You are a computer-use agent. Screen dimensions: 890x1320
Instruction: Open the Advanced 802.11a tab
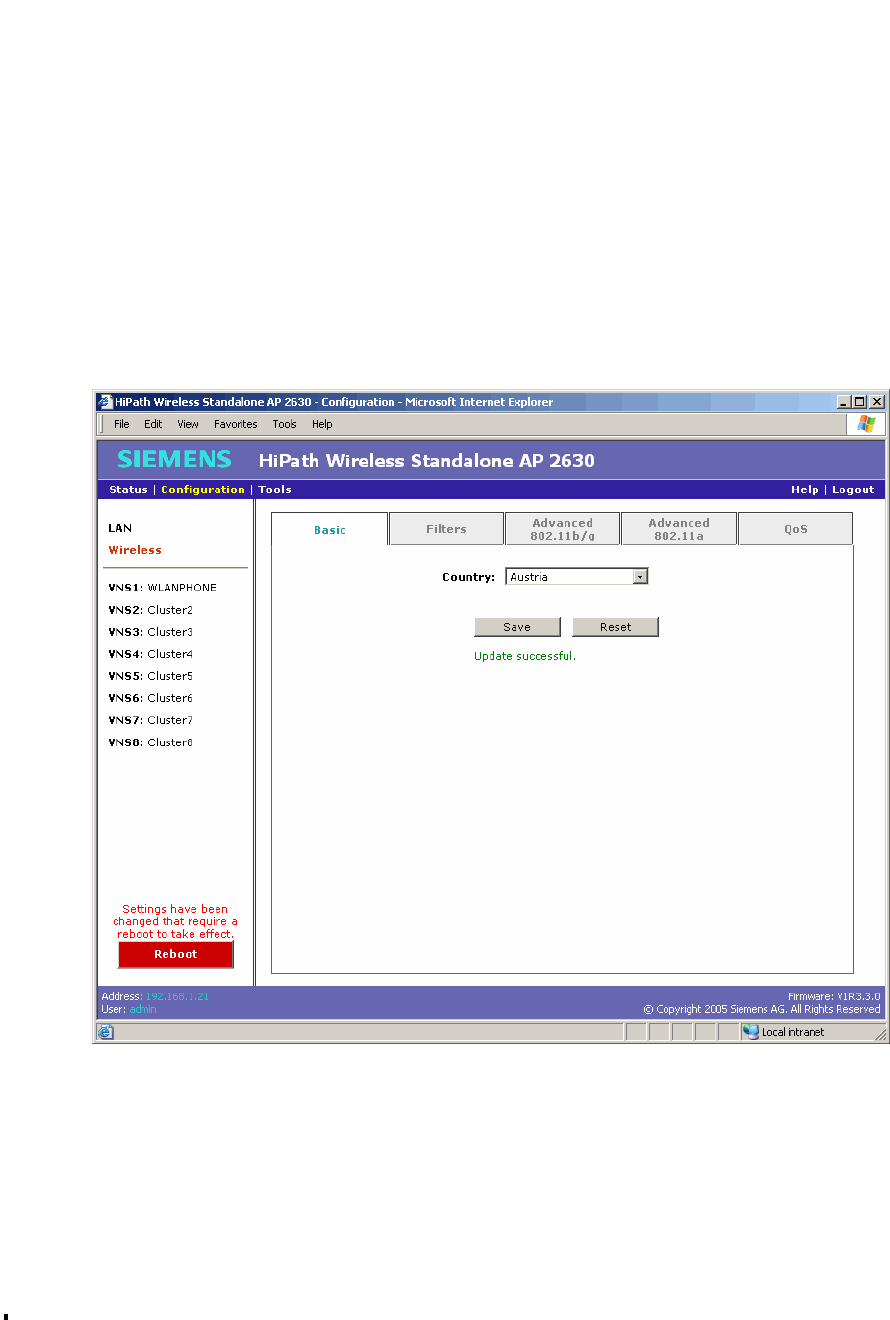(678, 529)
